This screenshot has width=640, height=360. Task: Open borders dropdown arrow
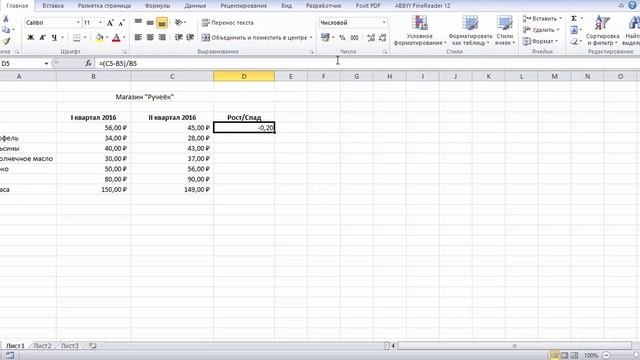pos(85,38)
